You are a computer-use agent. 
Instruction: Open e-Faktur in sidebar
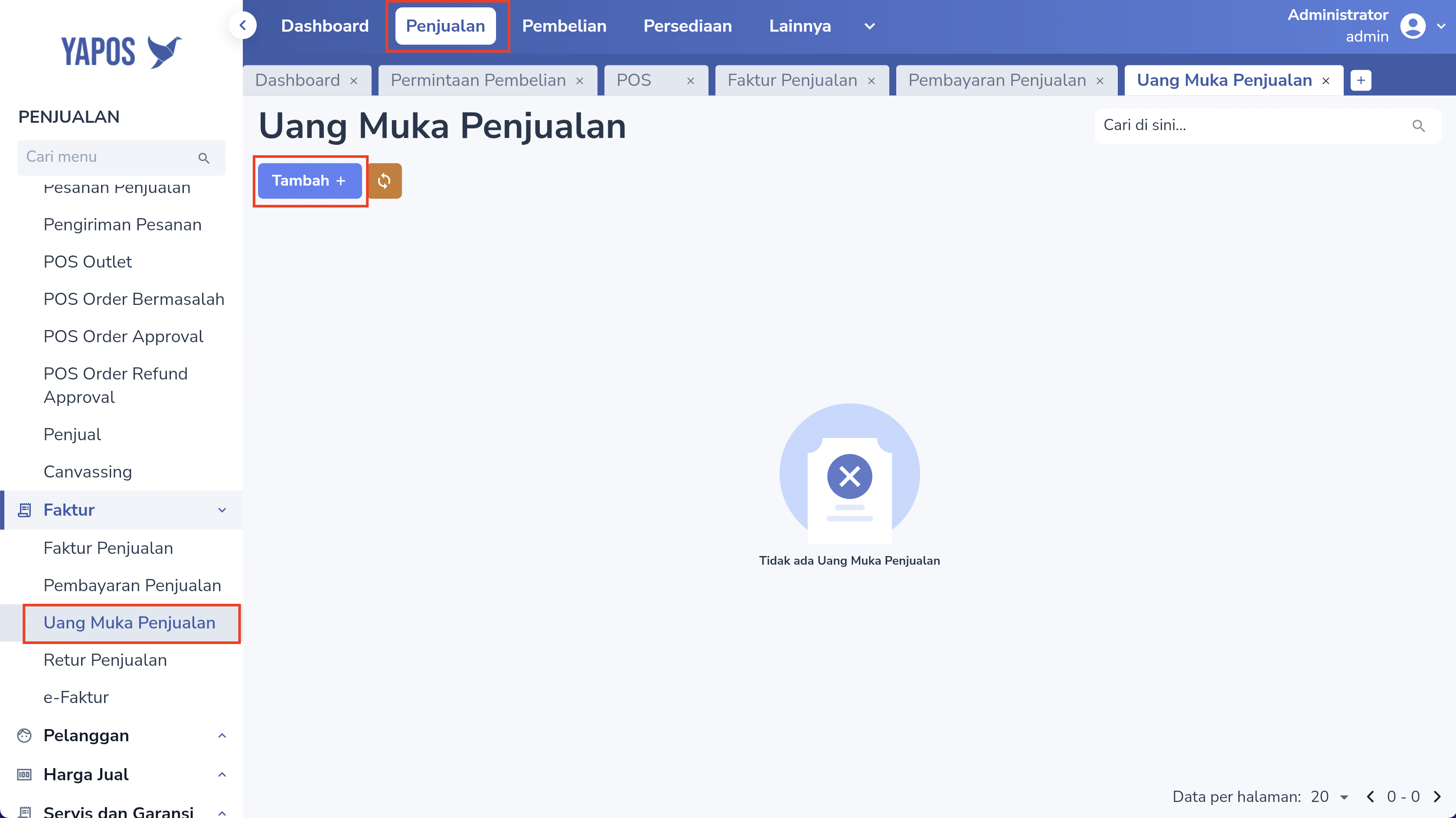coord(76,697)
